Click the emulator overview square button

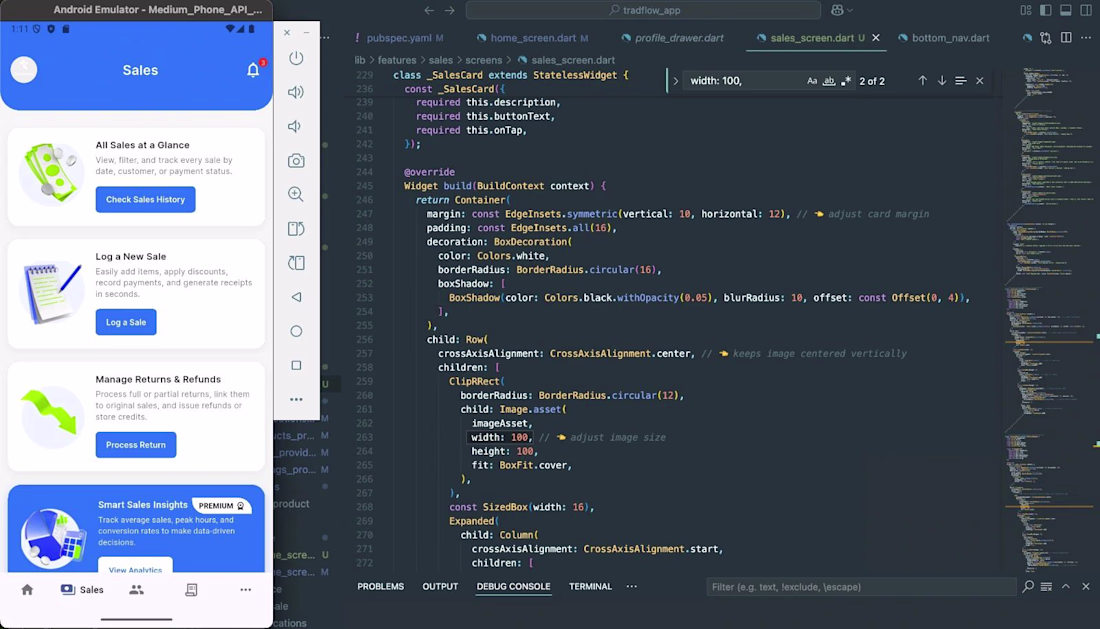tap(296, 365)
